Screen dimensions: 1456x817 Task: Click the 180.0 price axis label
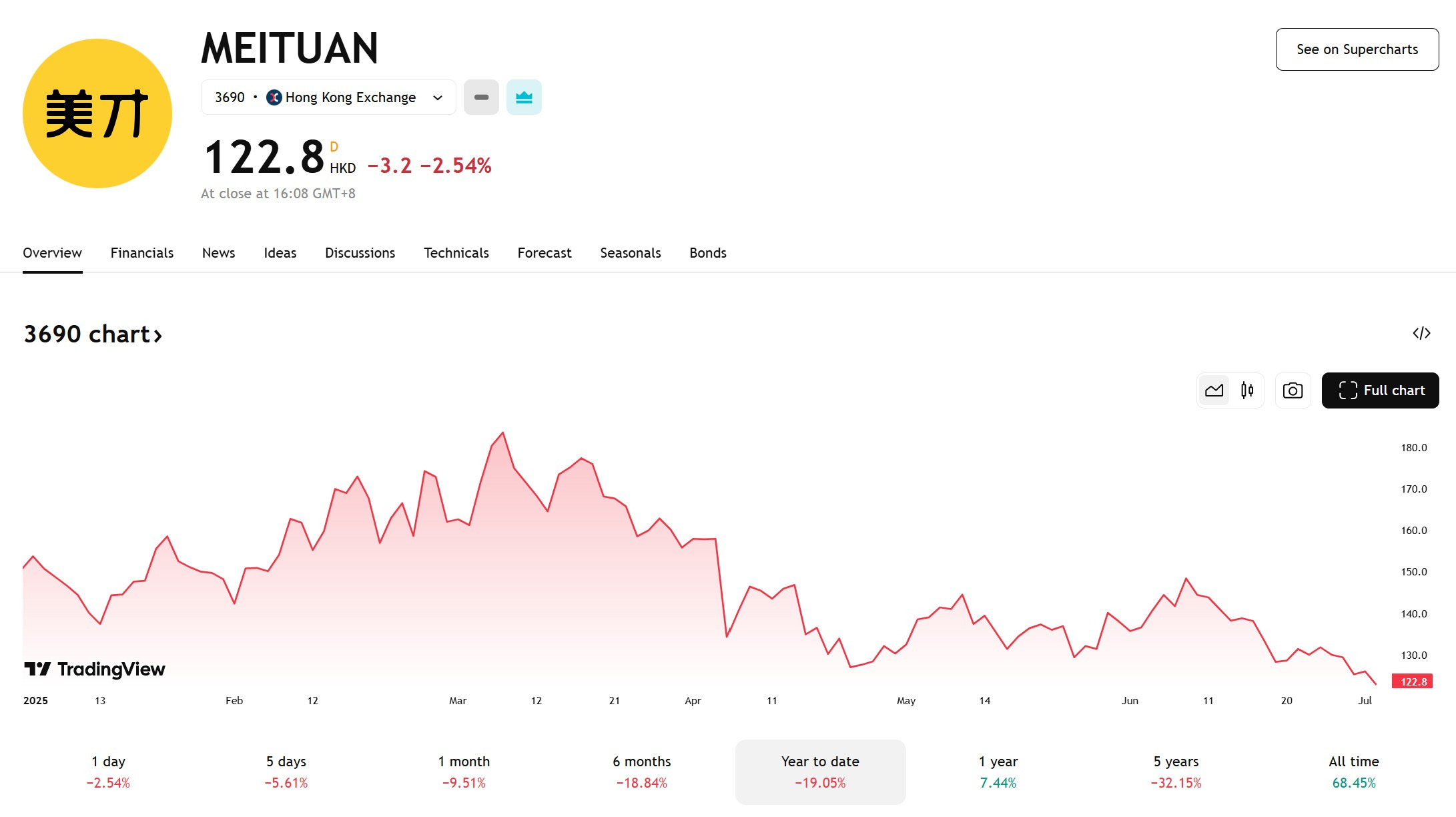point(1414,448)
